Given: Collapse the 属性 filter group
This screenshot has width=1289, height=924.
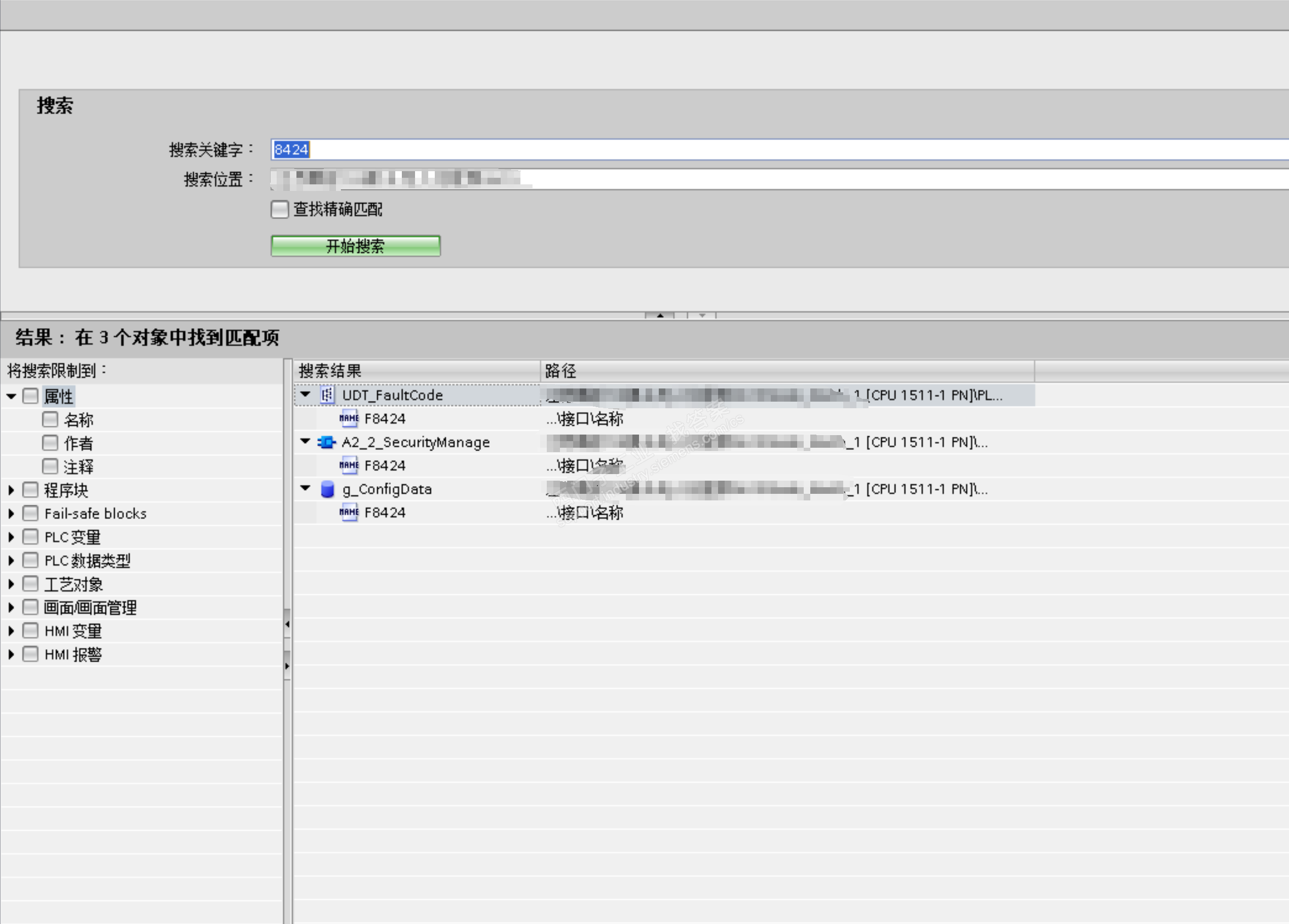Looking at the screenshot, I should coord(11,396).
